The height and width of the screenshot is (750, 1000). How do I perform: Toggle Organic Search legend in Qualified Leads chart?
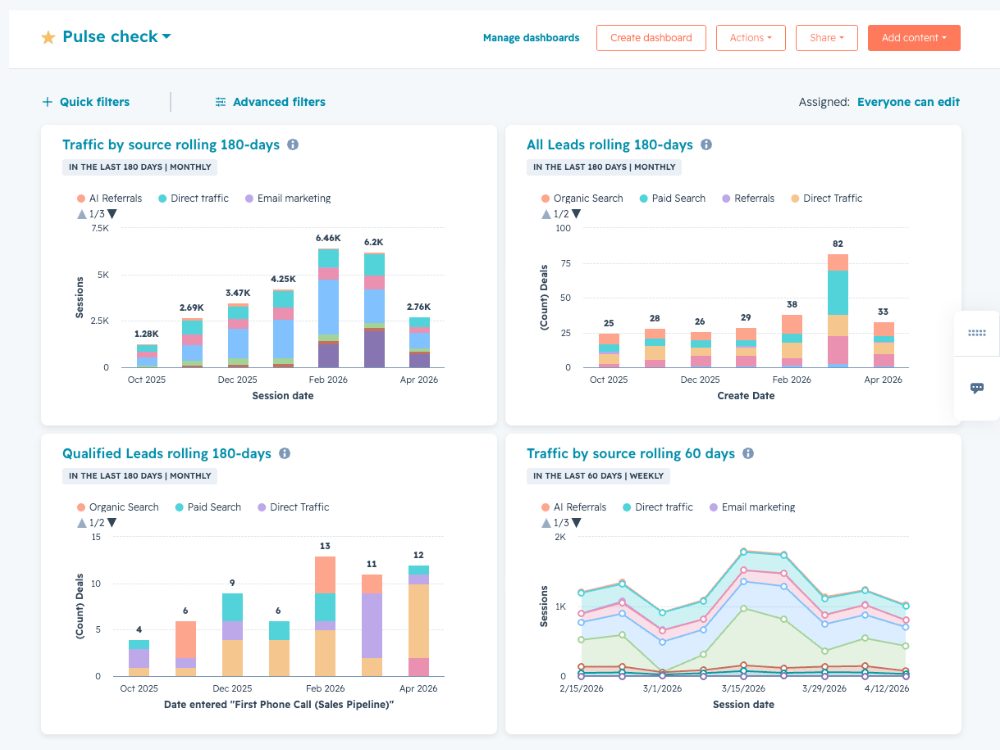coord(117,507)
